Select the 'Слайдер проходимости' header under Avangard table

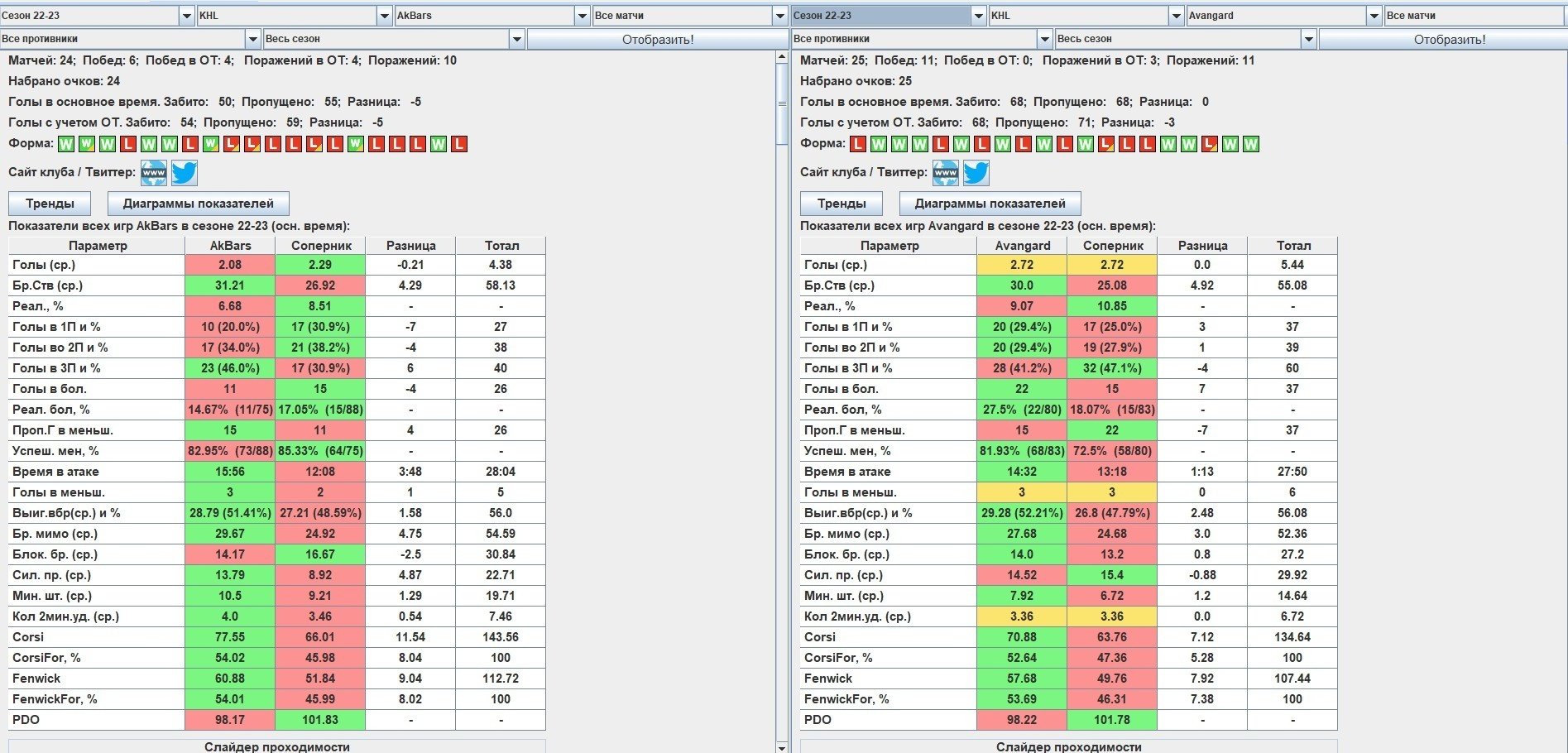pyautogui.click(x=1068, y=746)
